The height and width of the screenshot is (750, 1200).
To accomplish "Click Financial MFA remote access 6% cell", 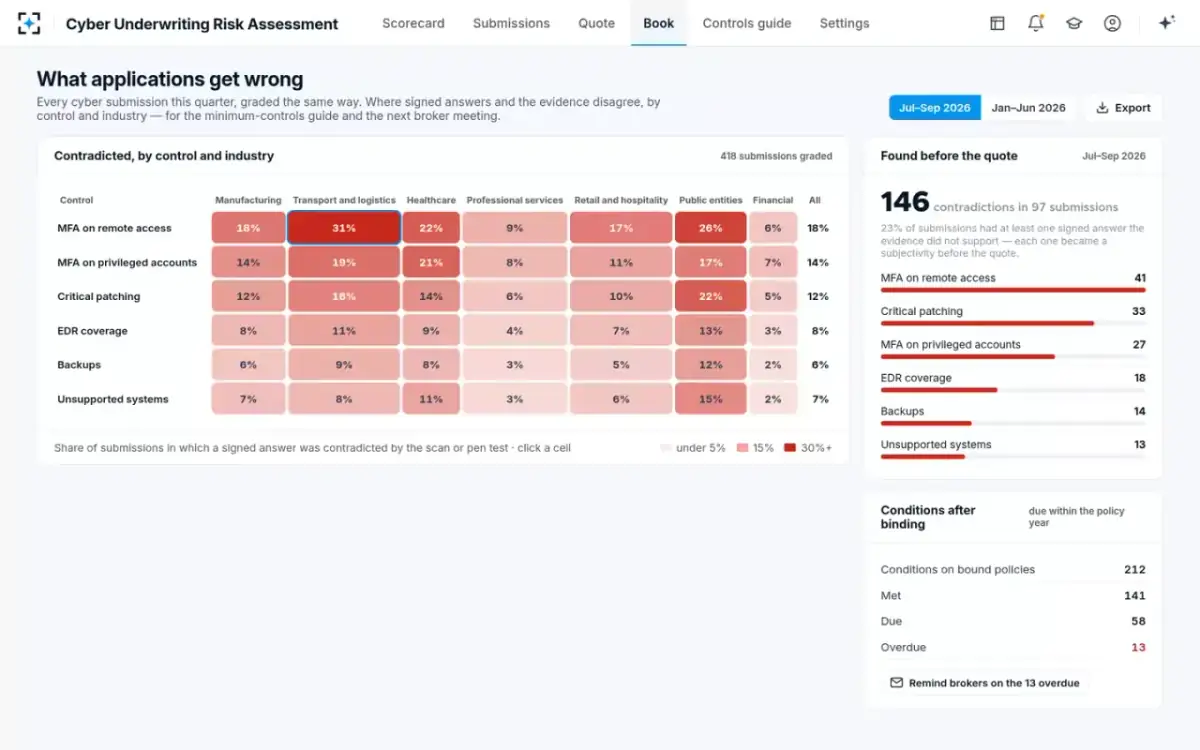I will tap(773, 228).
